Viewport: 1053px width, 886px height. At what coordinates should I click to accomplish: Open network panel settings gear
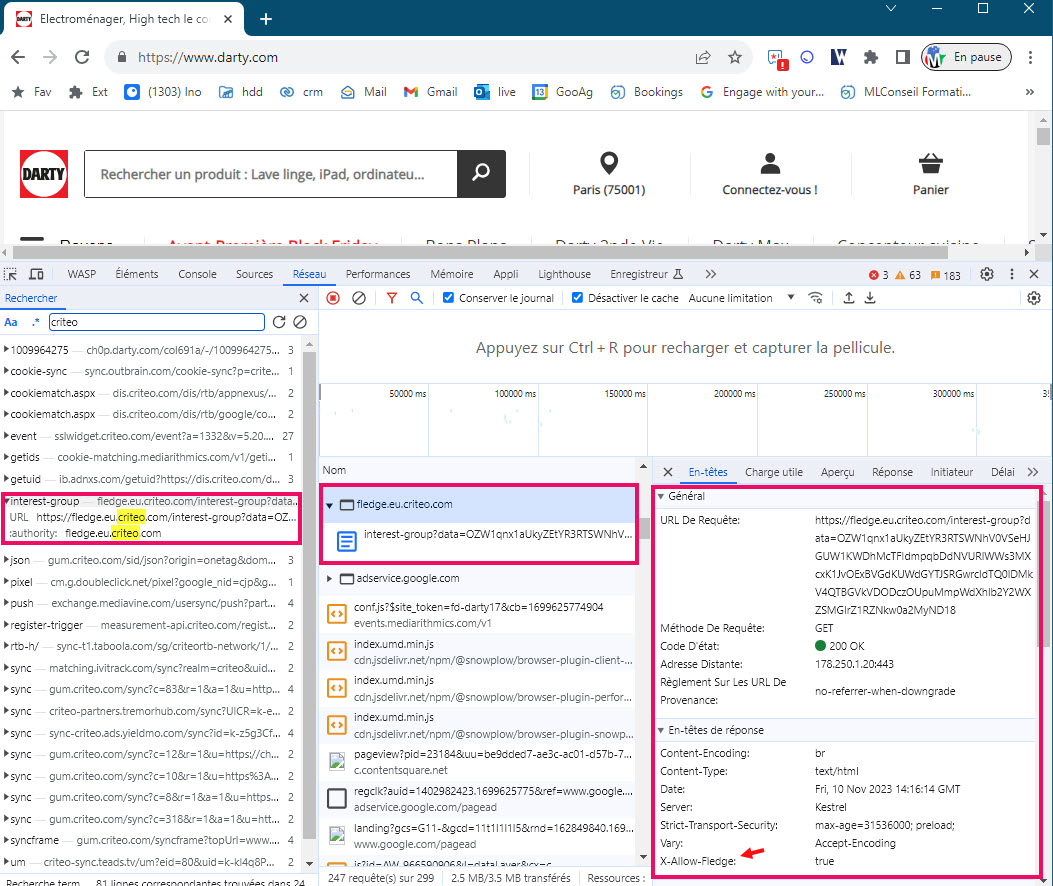(x=1034, y=298)
